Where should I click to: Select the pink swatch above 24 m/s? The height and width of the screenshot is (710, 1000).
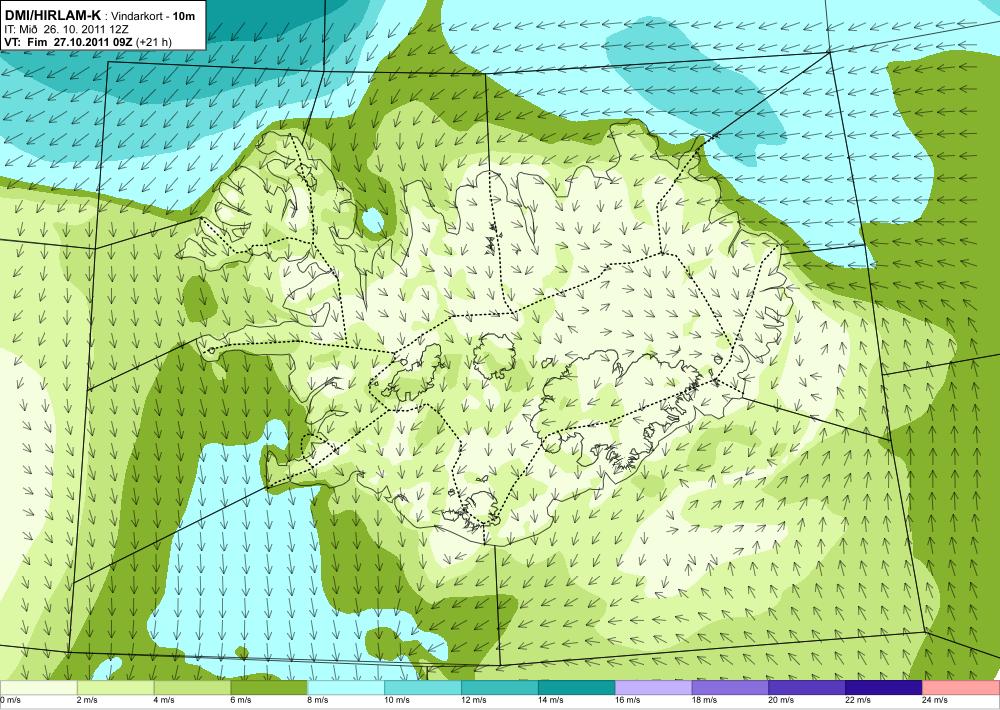pyautogui.click(x=961, y=688)
